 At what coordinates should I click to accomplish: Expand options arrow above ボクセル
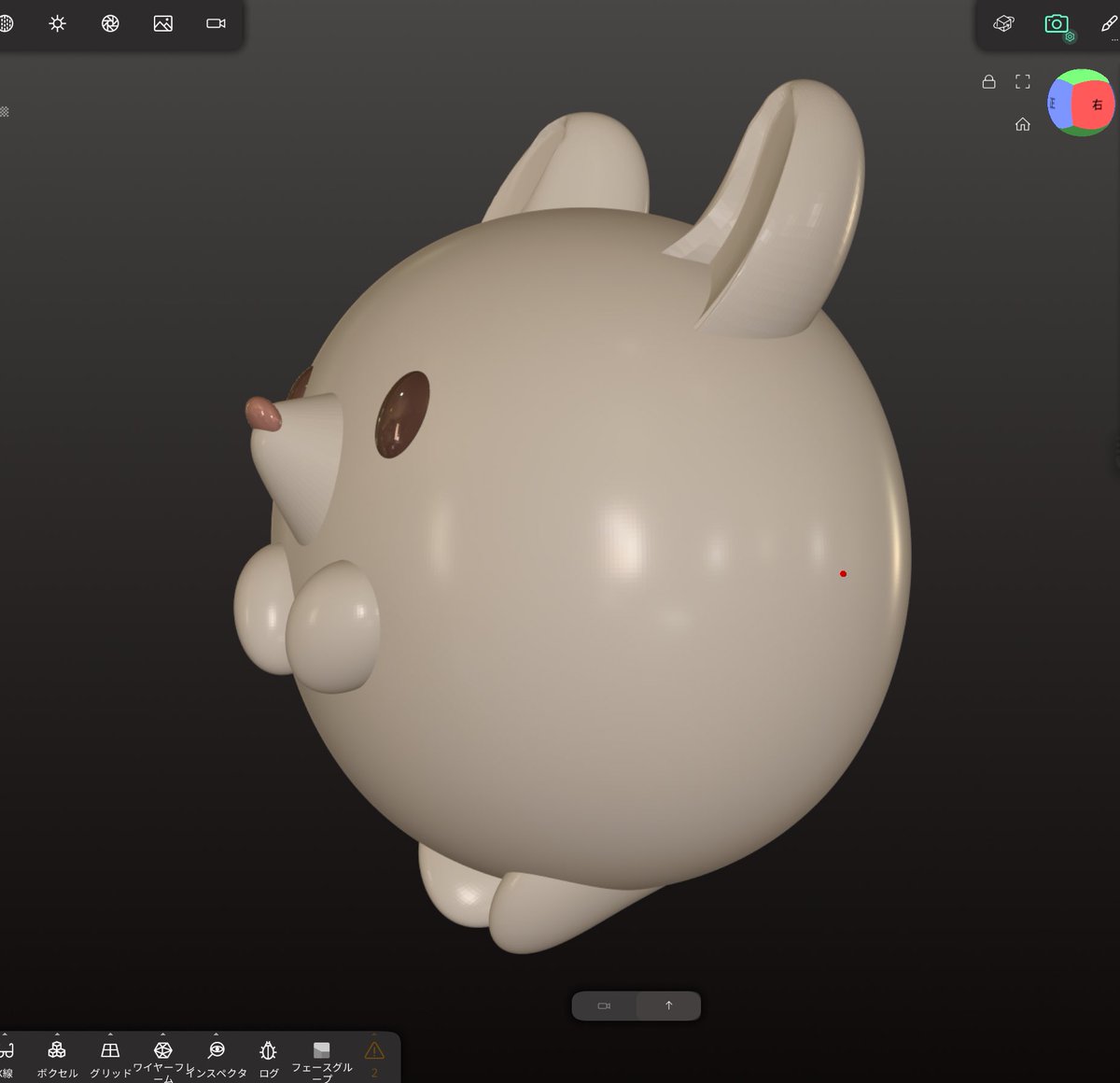pyautogui.click(x=57, y=1034)
